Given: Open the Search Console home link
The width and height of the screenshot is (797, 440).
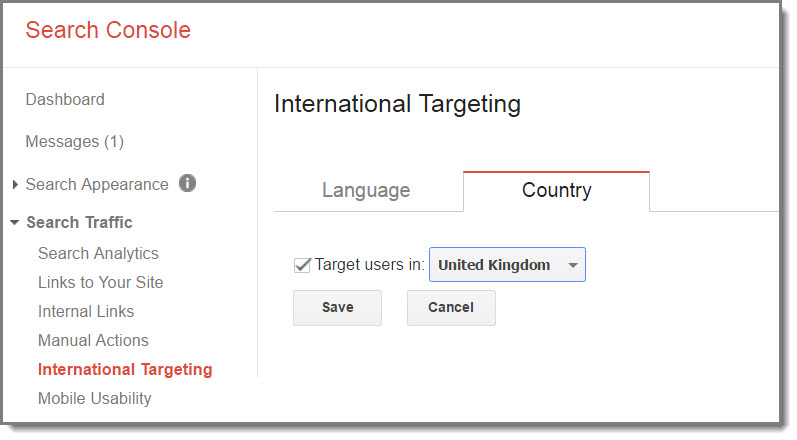Looking at the screenshot, I should pos(108,30).
